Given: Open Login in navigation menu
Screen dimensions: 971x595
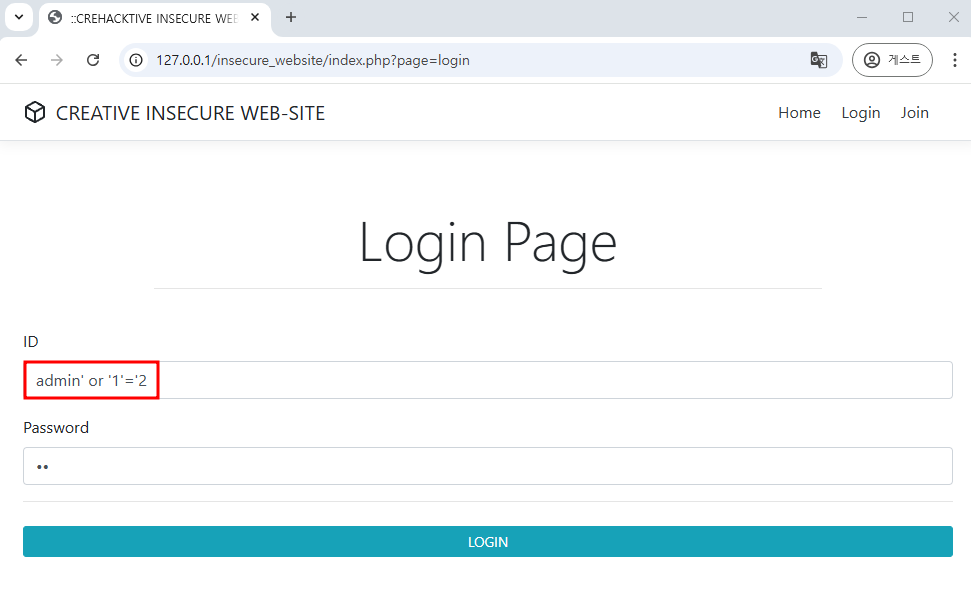Looking at the screenshot, I should pyautogui.click(x=860, y=113).
